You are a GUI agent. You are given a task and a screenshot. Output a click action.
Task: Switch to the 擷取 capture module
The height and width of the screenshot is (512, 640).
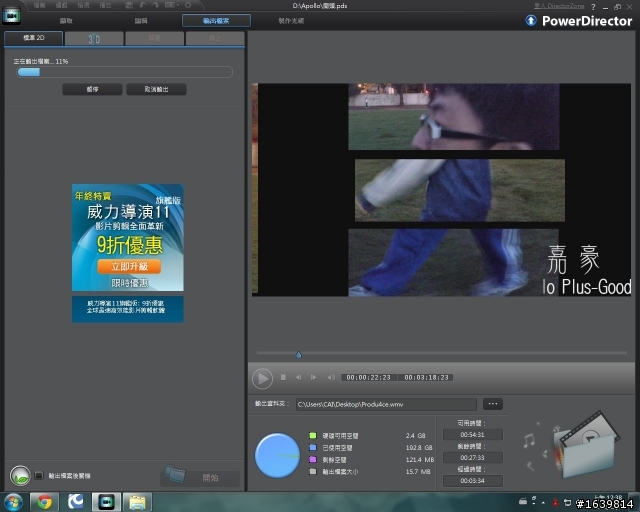tap(66, 21)
